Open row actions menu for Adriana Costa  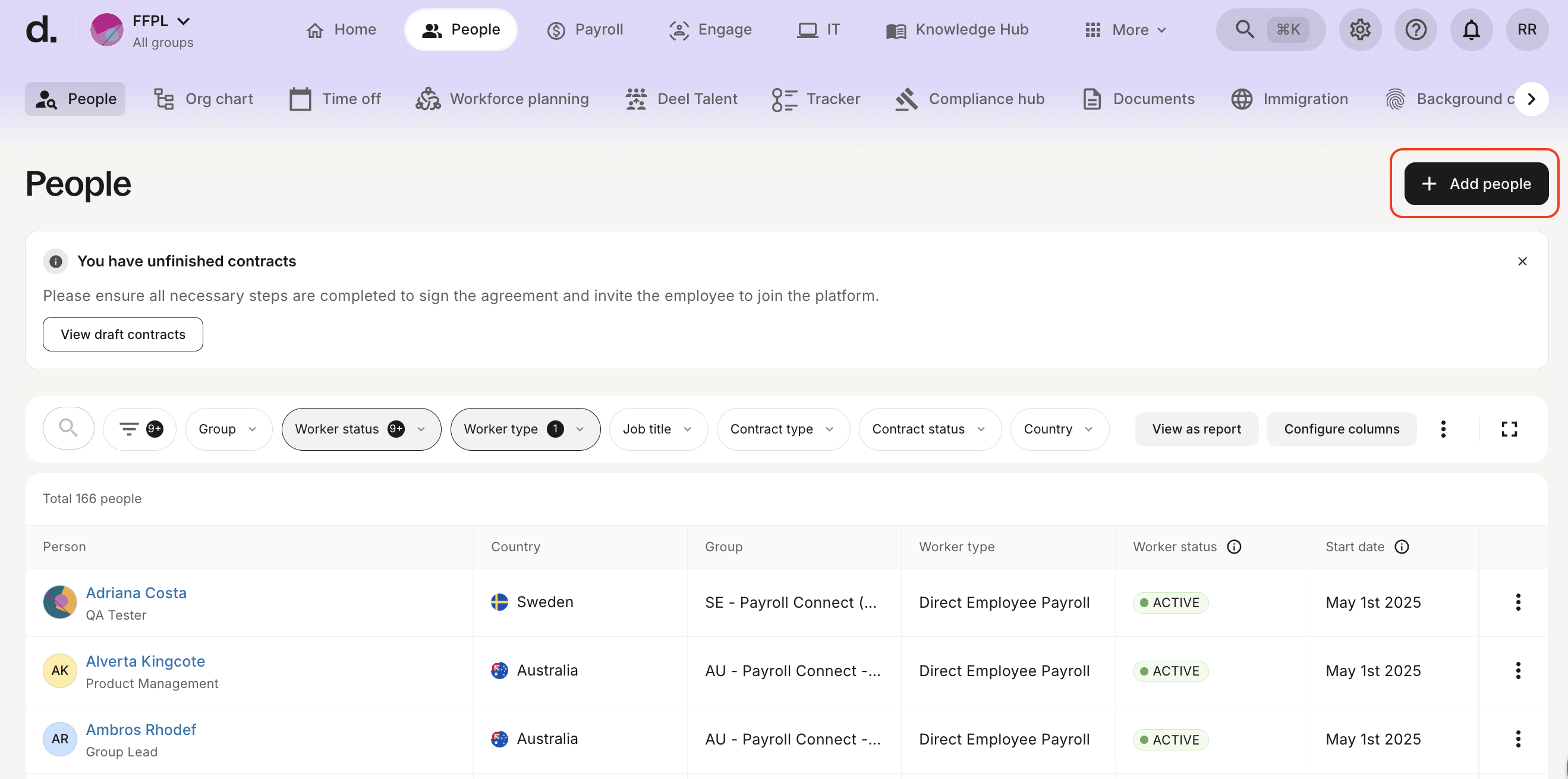[x=1518, y=602]
